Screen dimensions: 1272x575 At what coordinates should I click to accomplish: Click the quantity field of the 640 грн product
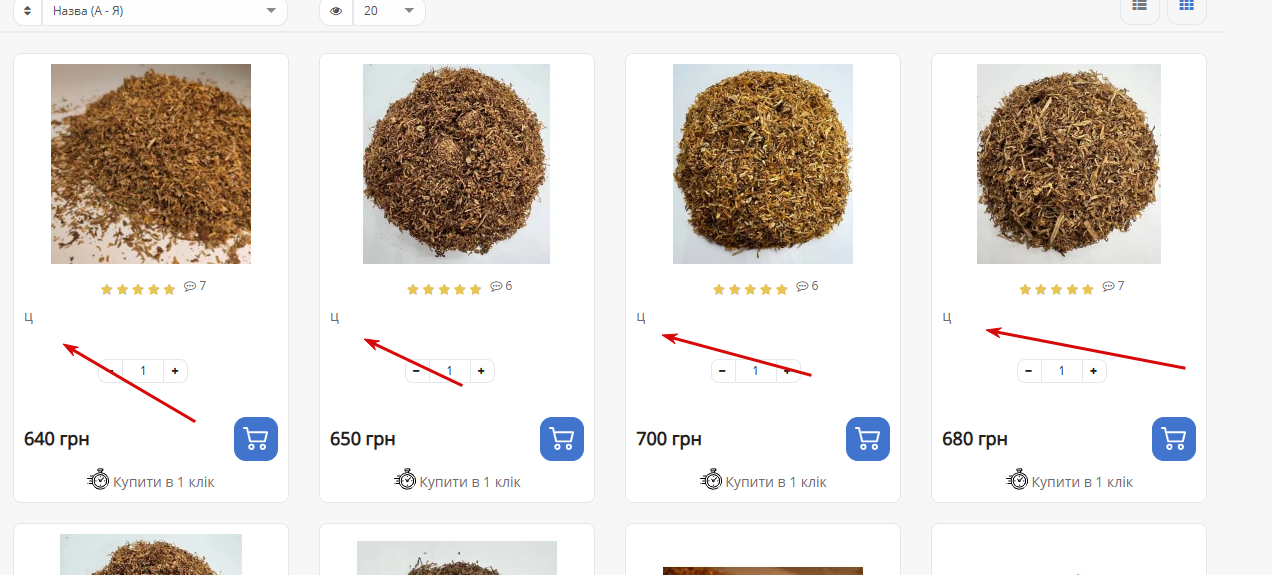pos(143,371)
